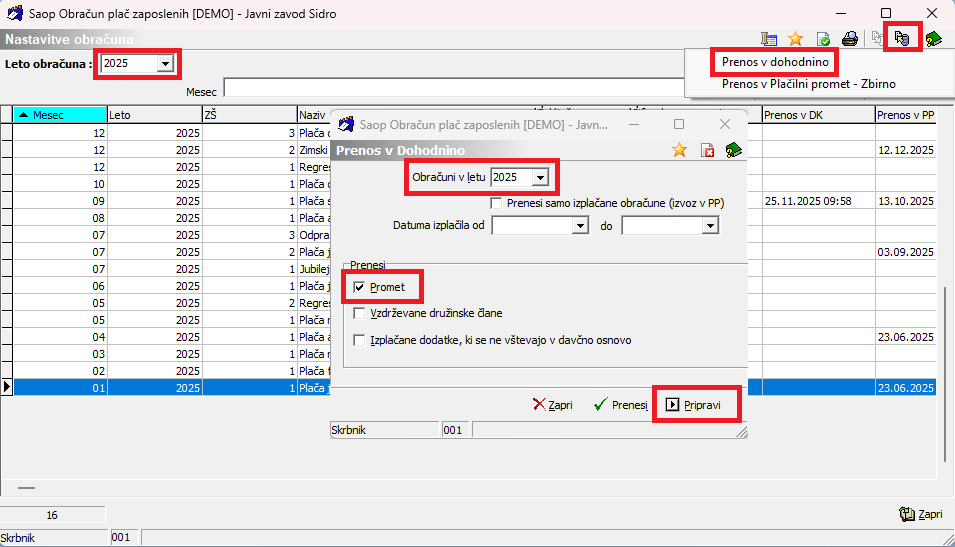Screen dimensions: 955x547
Task: Sort by the Leto column header
Action: [x=155, y=115]
